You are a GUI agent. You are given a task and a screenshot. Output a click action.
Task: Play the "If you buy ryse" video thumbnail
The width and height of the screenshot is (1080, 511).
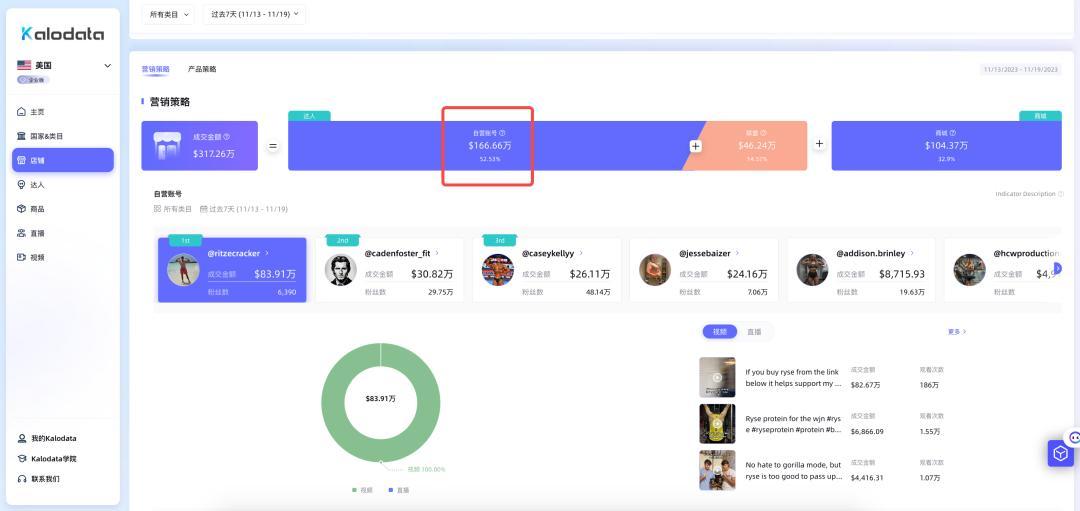point(717,377)
